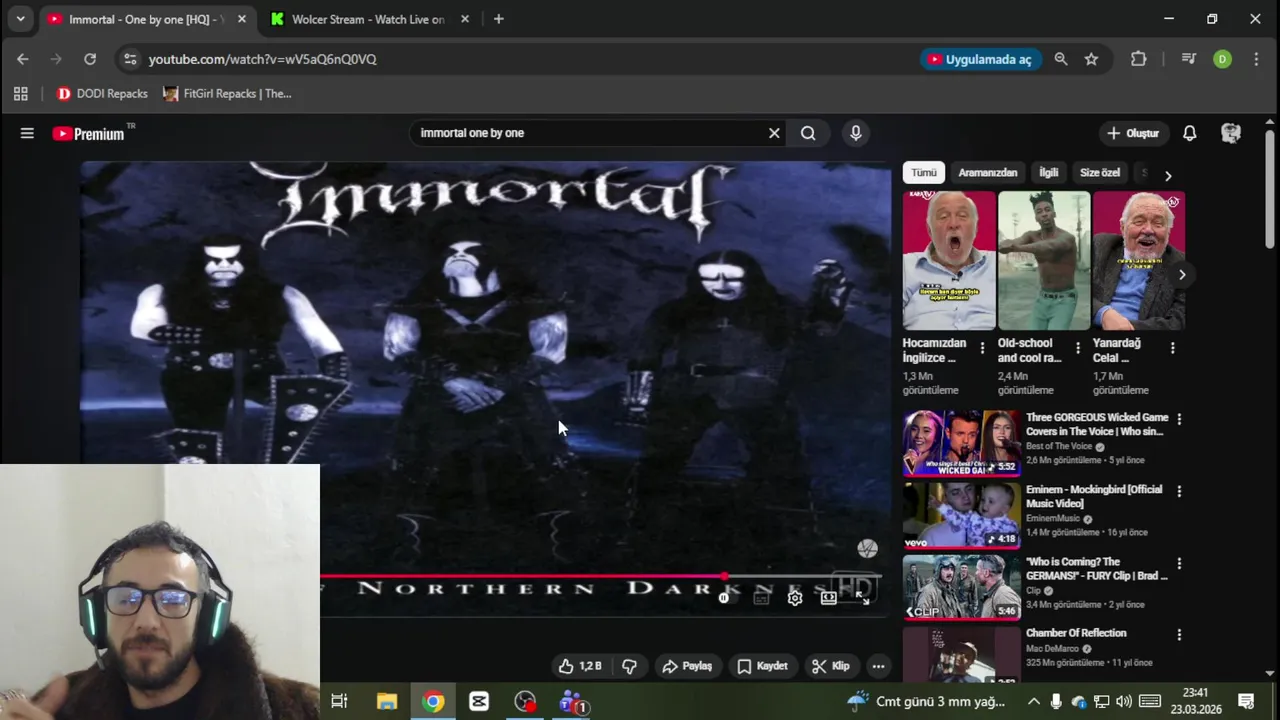Select the Size özel filter chip
Viewport: 1280px width, 720px height.
click(x=1100, y=173)
